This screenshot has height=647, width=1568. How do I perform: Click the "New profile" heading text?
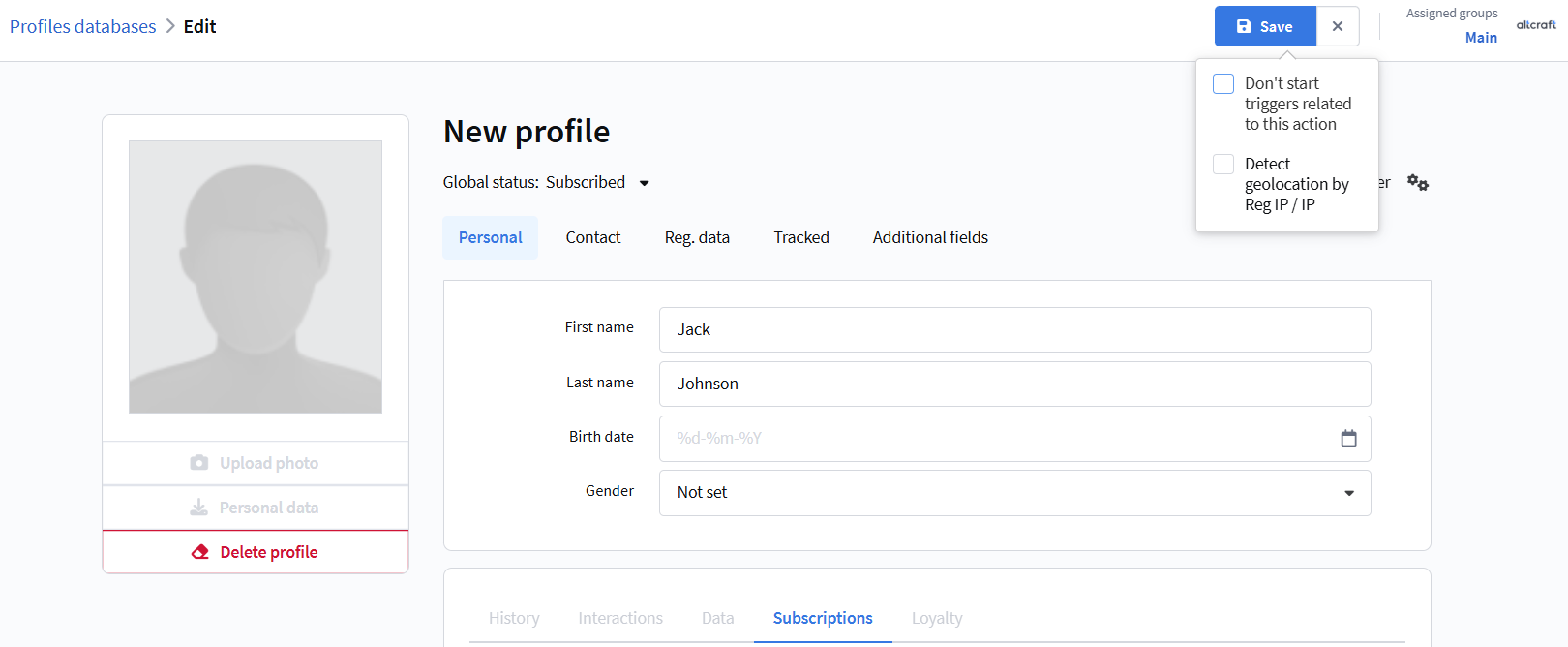527,132
